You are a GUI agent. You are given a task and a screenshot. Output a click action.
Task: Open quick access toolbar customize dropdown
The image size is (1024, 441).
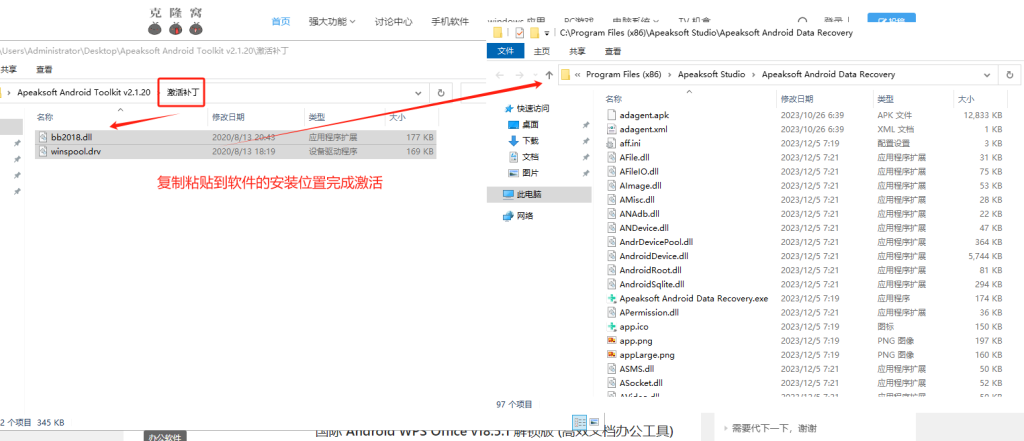click(x=546, y=33)
